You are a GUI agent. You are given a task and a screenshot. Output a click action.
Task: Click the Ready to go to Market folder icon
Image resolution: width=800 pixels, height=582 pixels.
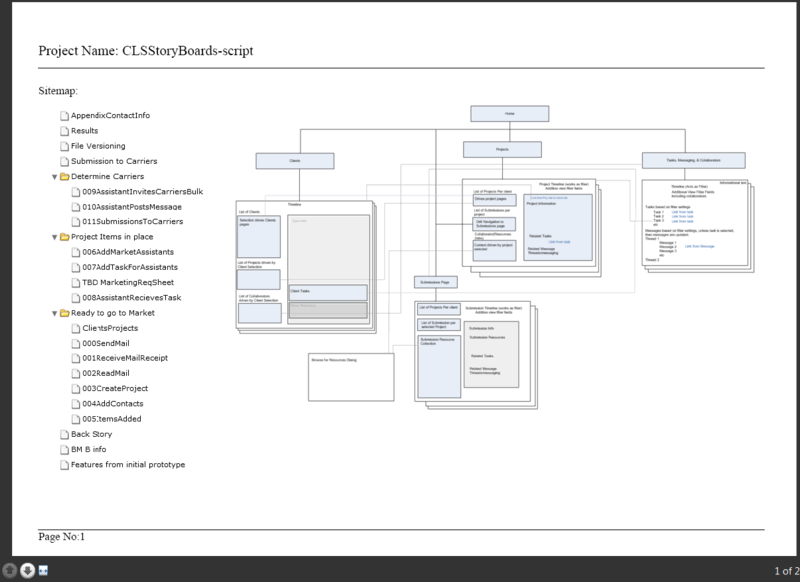pyautogui.click(x=64, y=313)
